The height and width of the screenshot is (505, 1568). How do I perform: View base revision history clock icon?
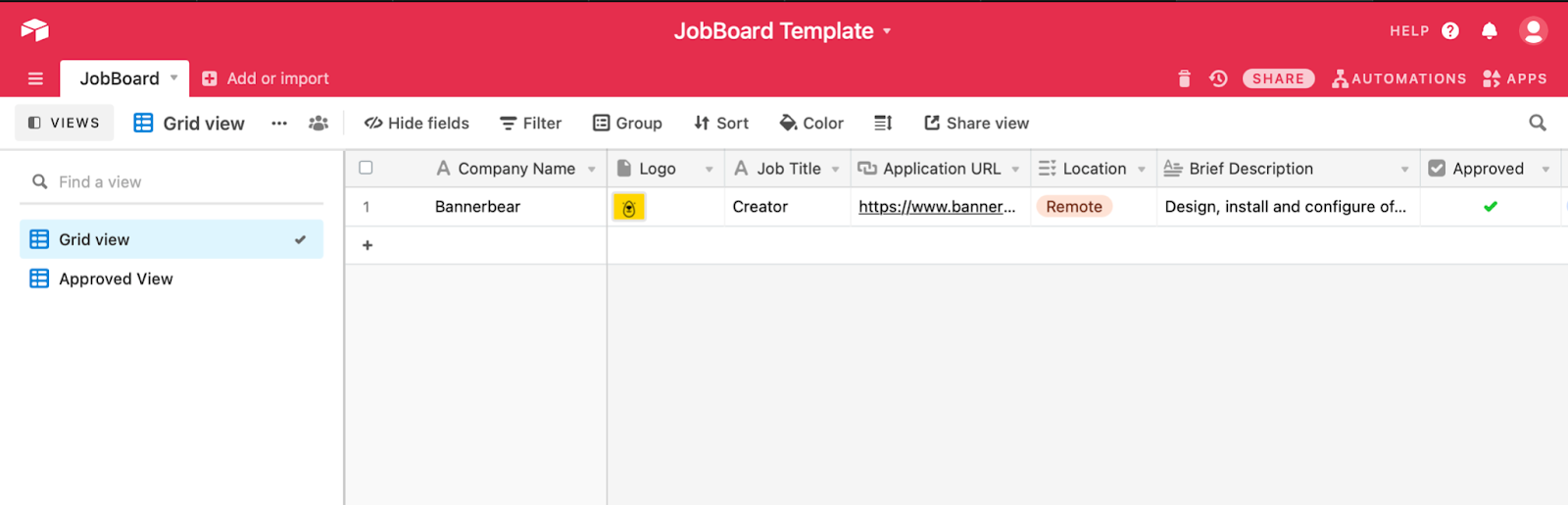(1218, 78)
